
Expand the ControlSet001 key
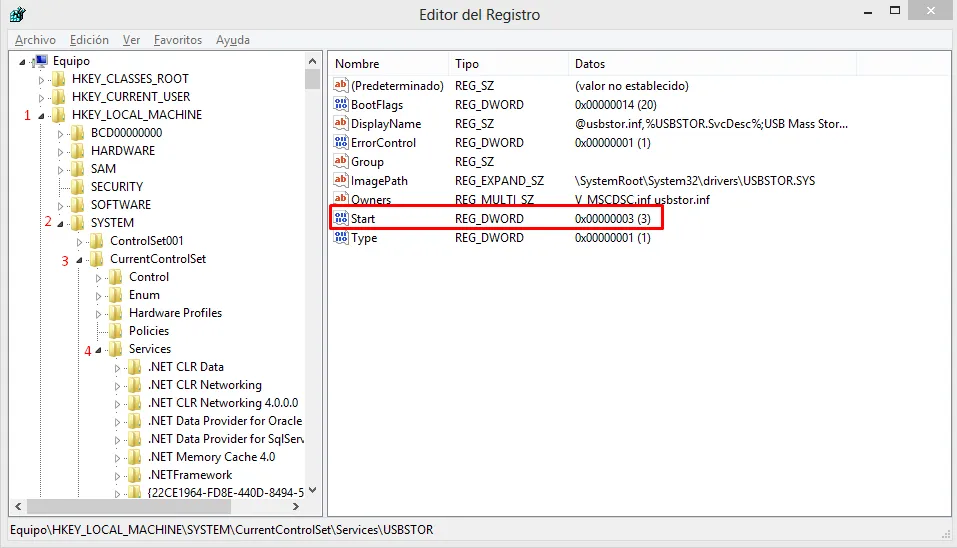coord(79,242)
